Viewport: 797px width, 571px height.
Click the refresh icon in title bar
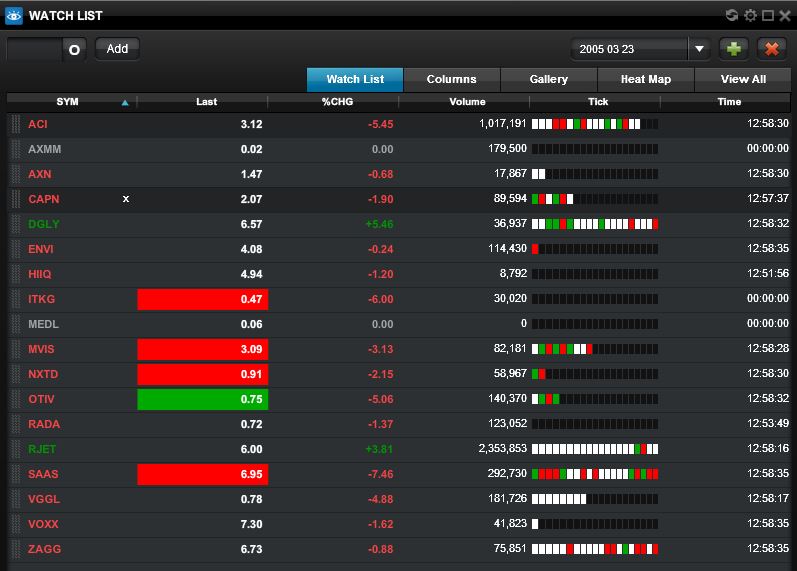pyautogui.click(x=732, y=15)
